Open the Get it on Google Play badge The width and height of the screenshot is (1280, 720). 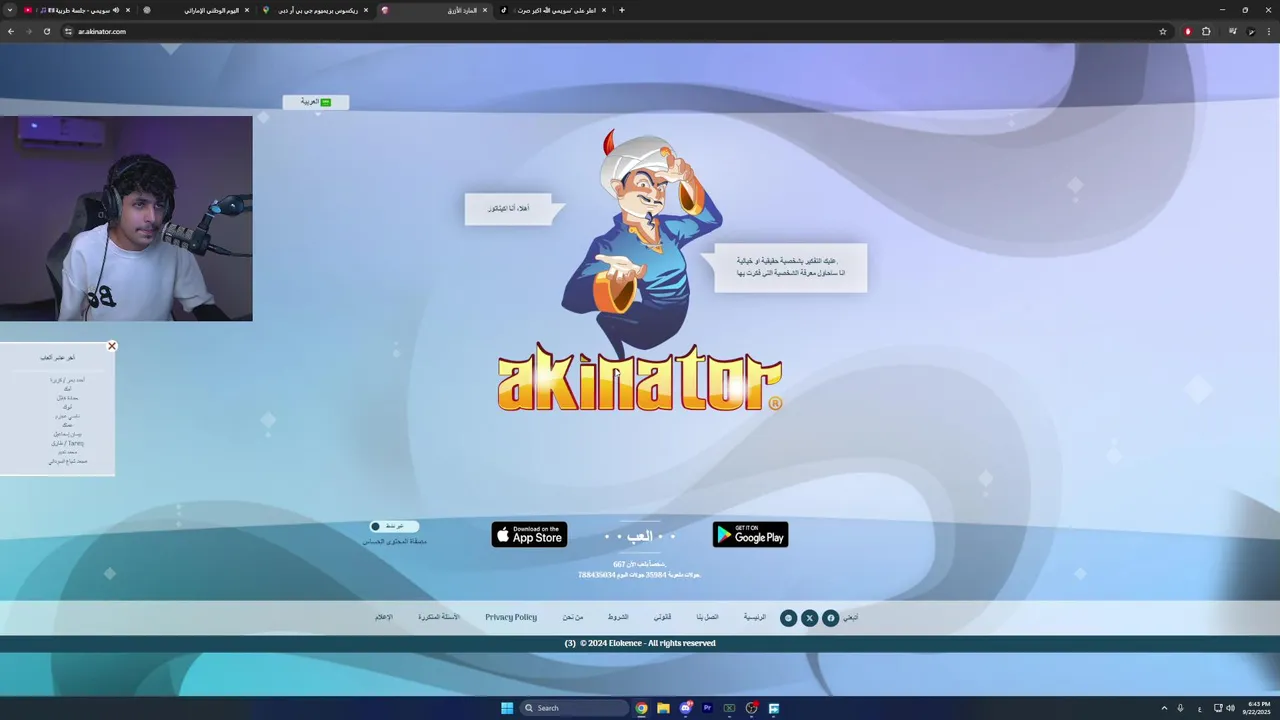[x=750, y=534]
